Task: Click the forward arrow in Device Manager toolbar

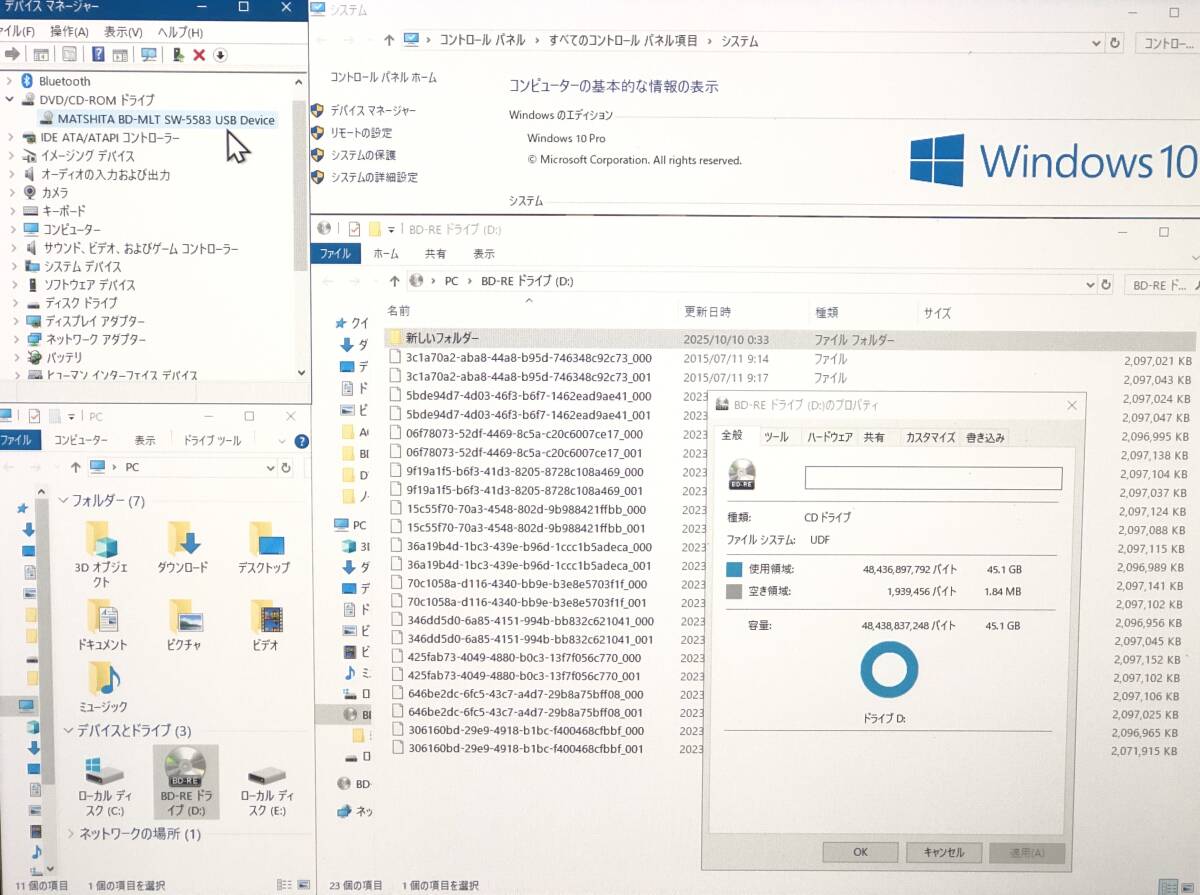Action: coord(12,55)
